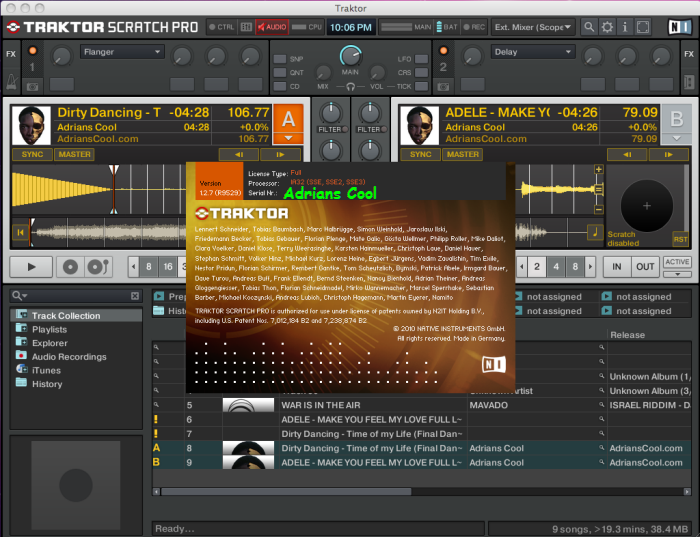Image resolution: width=700 pixels, height=537 pixels.
Task: Click deck A tempo bend right arrow
Action: point(280,154)
